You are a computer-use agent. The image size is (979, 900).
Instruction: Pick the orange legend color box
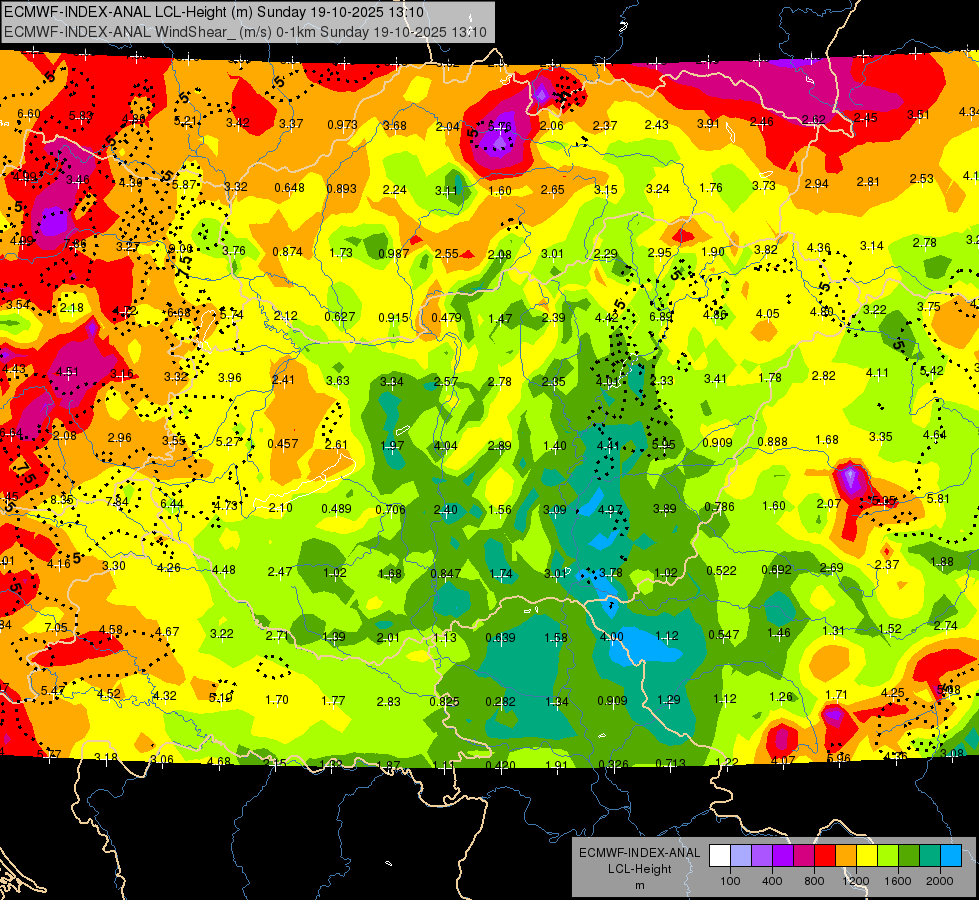click(846, 856)
